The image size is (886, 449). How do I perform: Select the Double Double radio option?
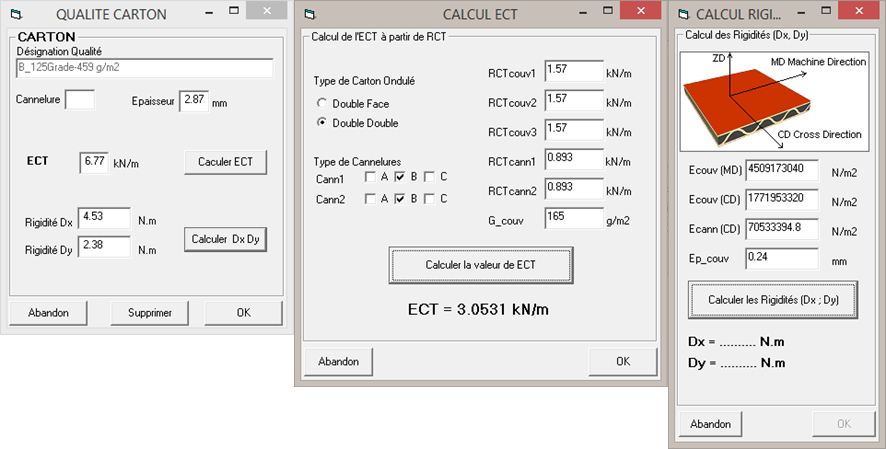coord(322,123)
